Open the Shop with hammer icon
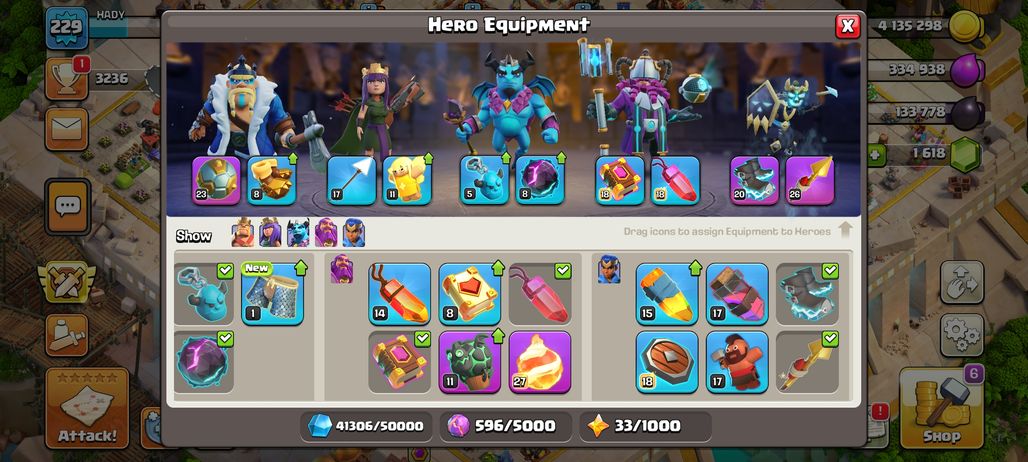The width and height of the screenshot is (1028, 462). point(941,408)
